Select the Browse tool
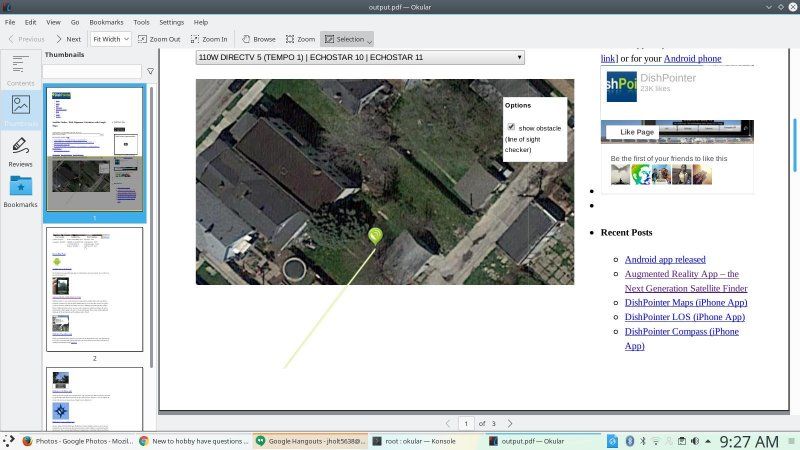 click(x=259, y=39)
